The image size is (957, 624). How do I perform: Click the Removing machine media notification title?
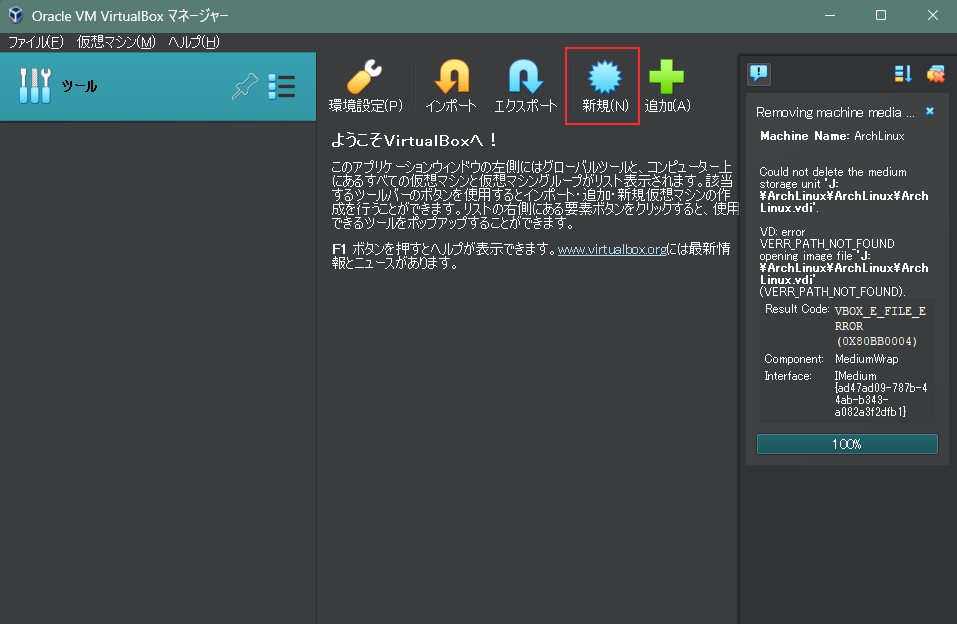coord(835,112)
